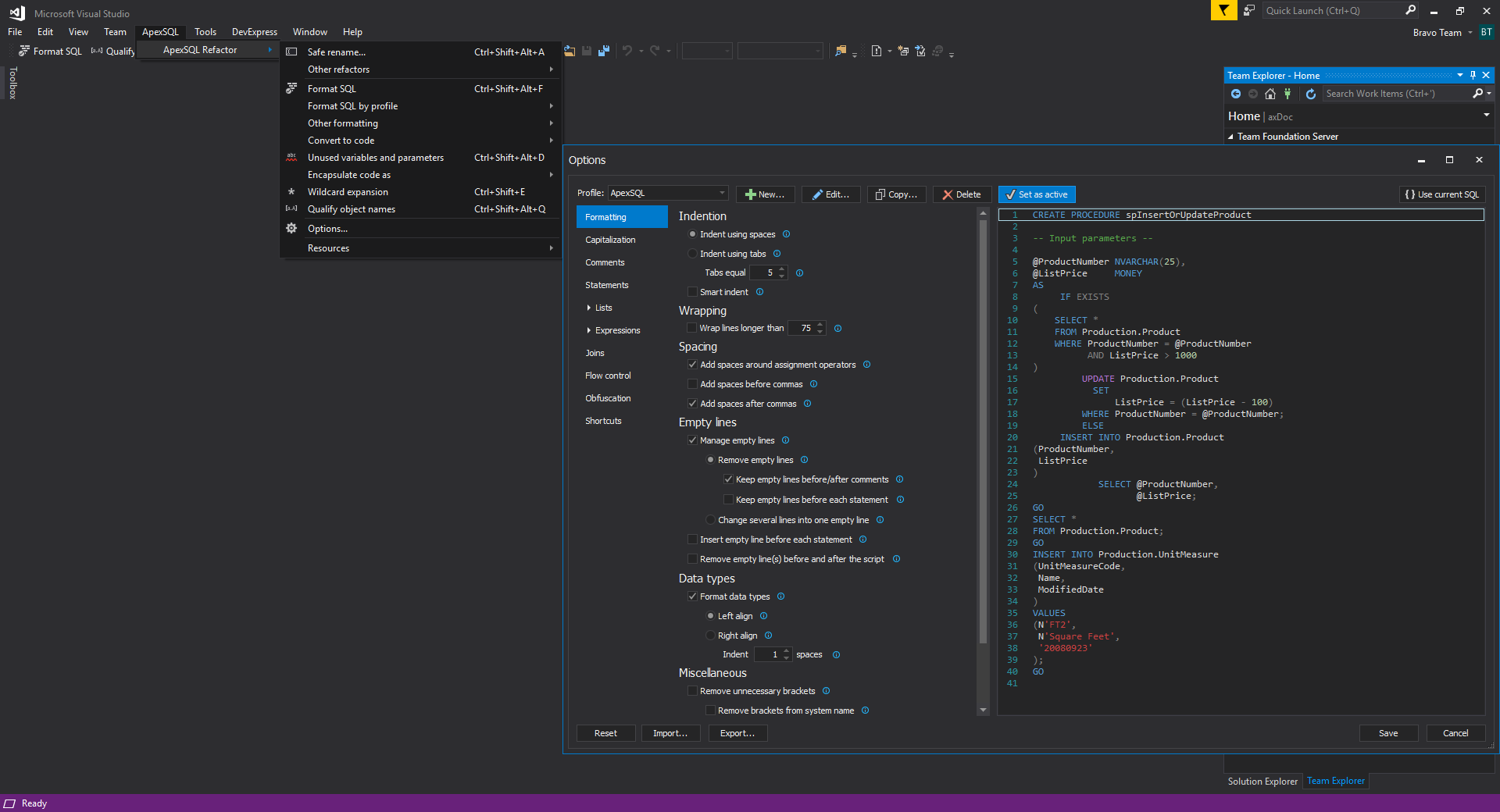Check Keep empty lines before each statement
Image resolution: width=1500 pixels, height=812 pixels.
[728, 500]
